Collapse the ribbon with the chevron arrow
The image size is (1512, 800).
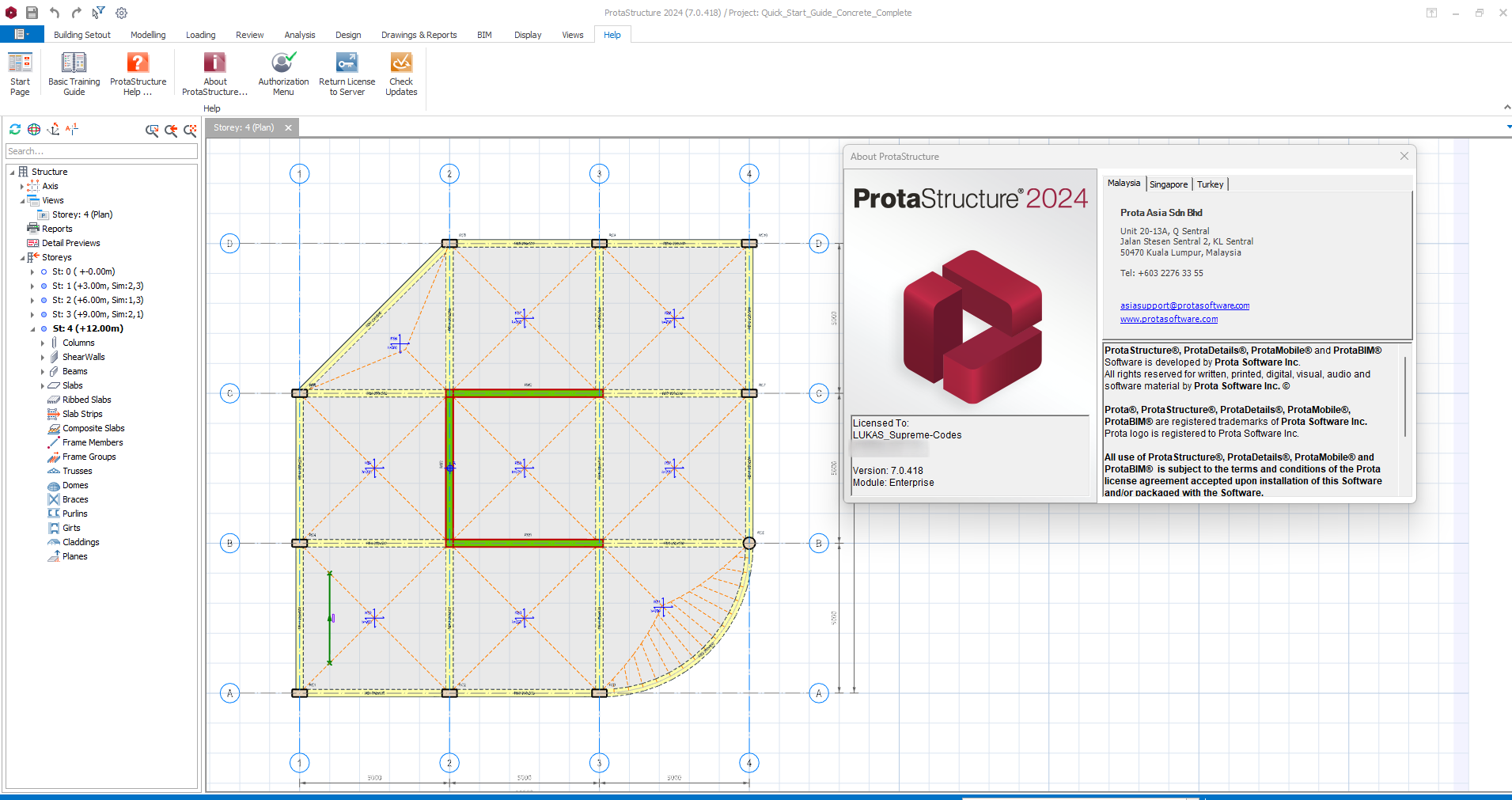tap(1506, 107)
